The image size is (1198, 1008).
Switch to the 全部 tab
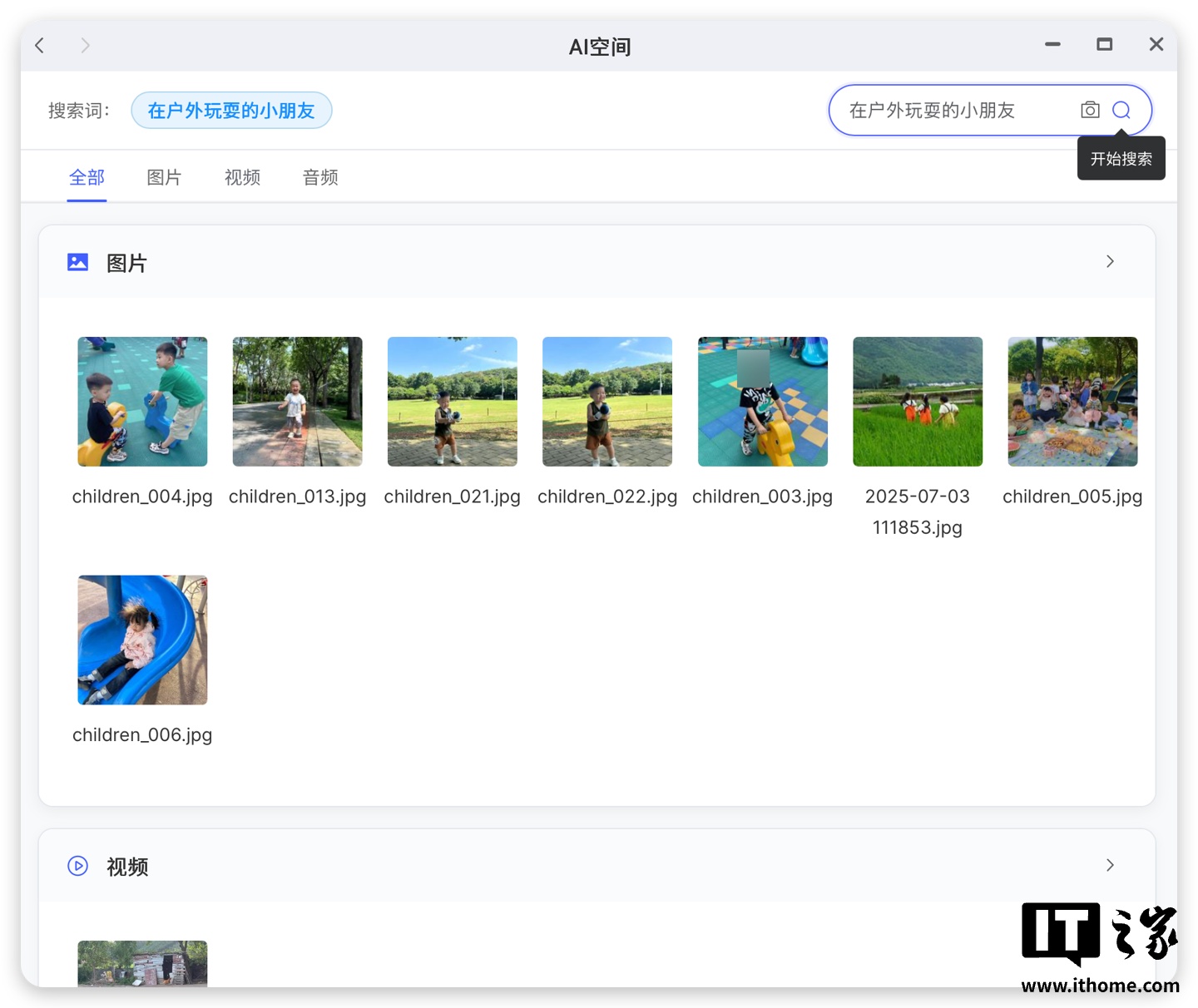pyautogui.click(x=87, y=177)
